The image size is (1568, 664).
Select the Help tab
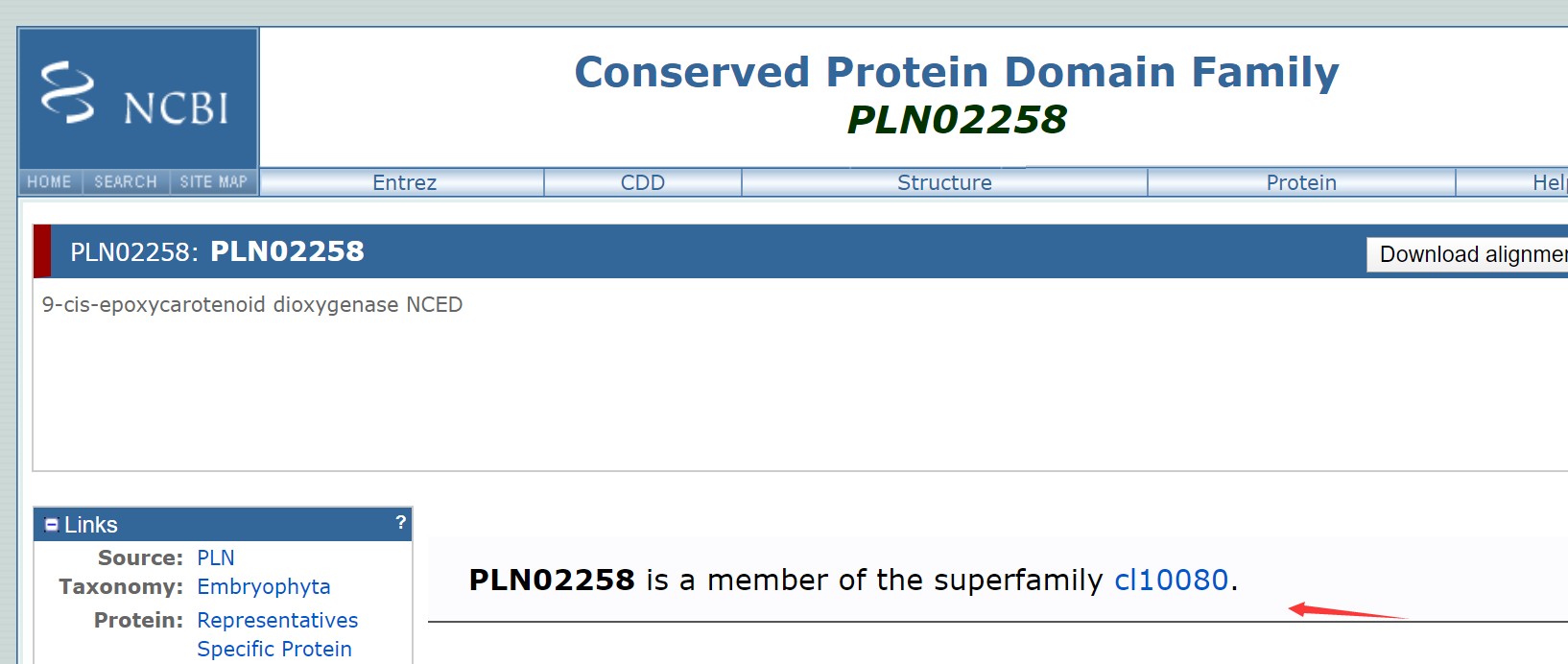coord(1549,182)
